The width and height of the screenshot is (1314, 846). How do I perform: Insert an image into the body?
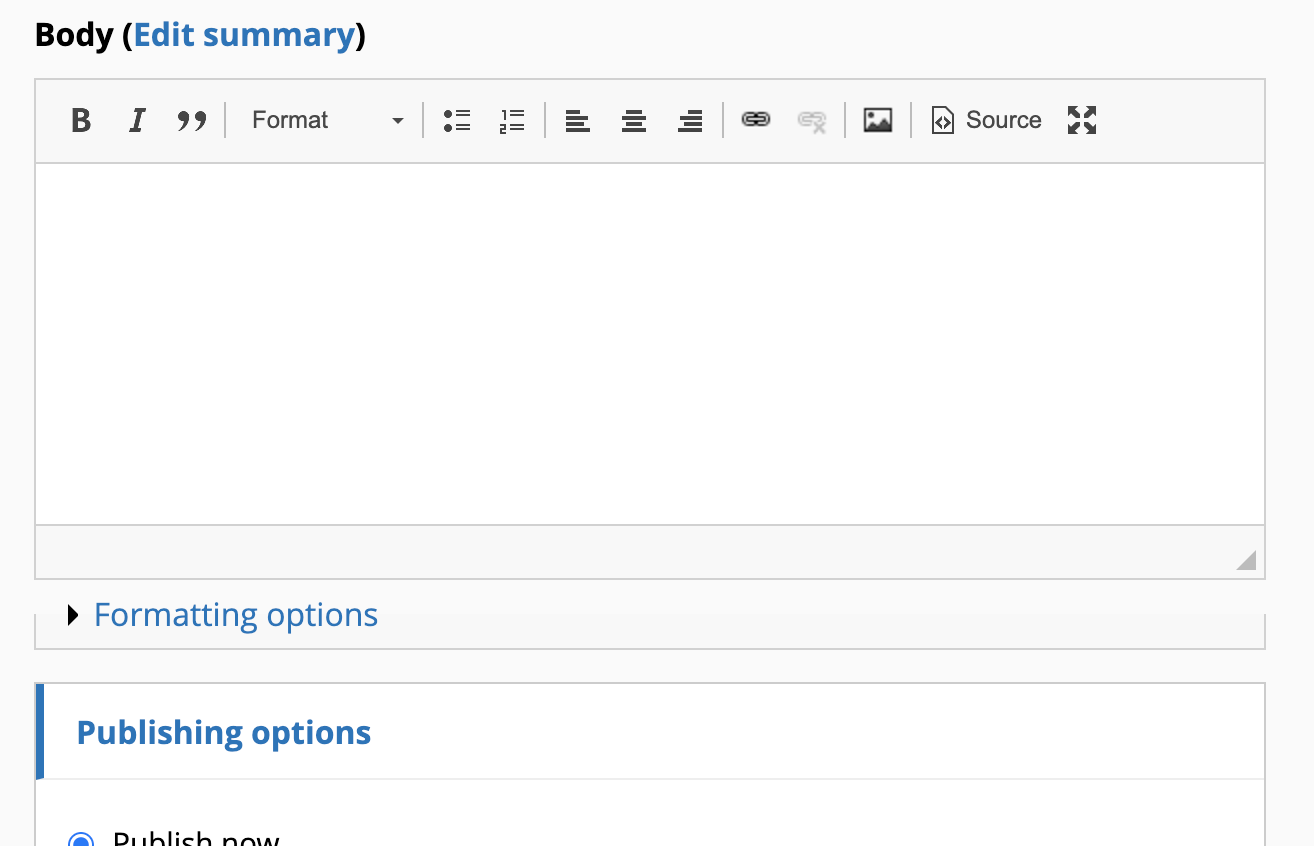coord(877,120)
